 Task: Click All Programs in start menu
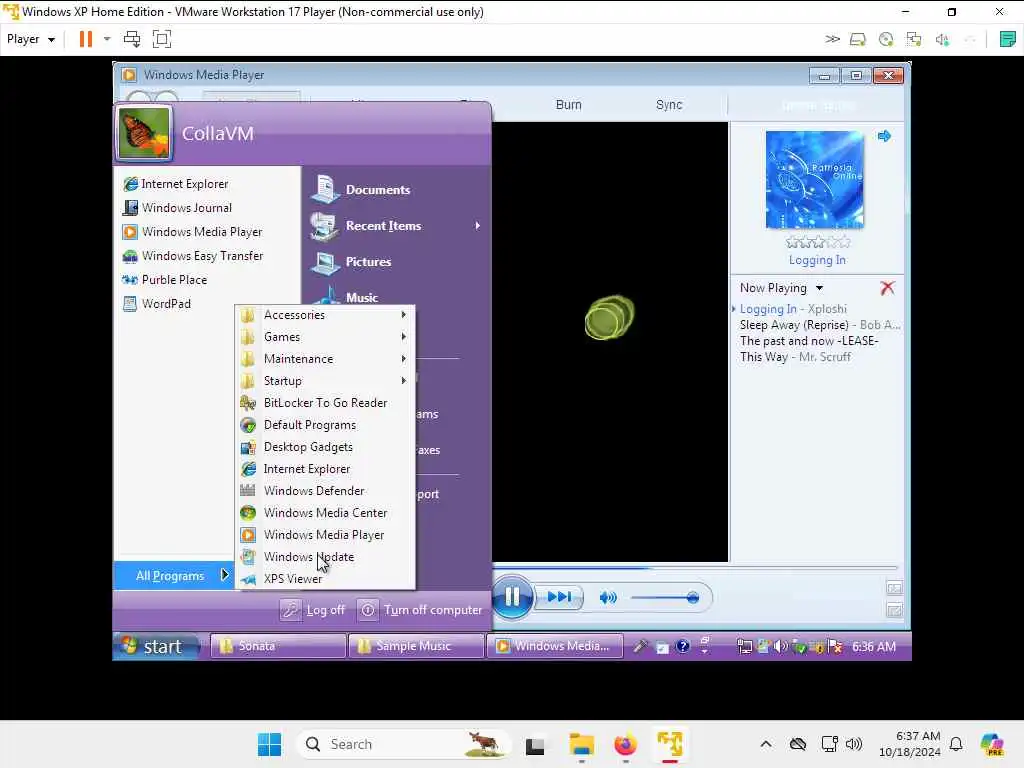pyautogui.click(x=173, y=575)
